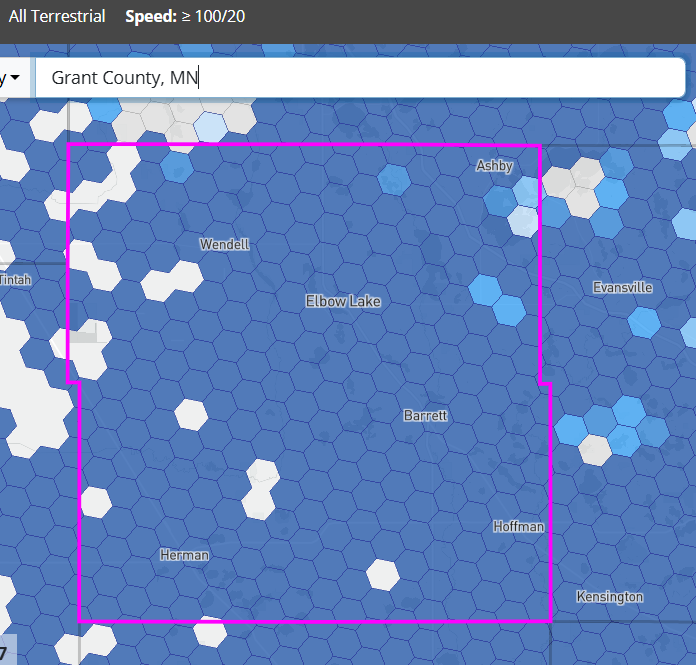Click the Ashby label on the map
The height and width of the screenshot is (665, 696).
tap(494, 166)
